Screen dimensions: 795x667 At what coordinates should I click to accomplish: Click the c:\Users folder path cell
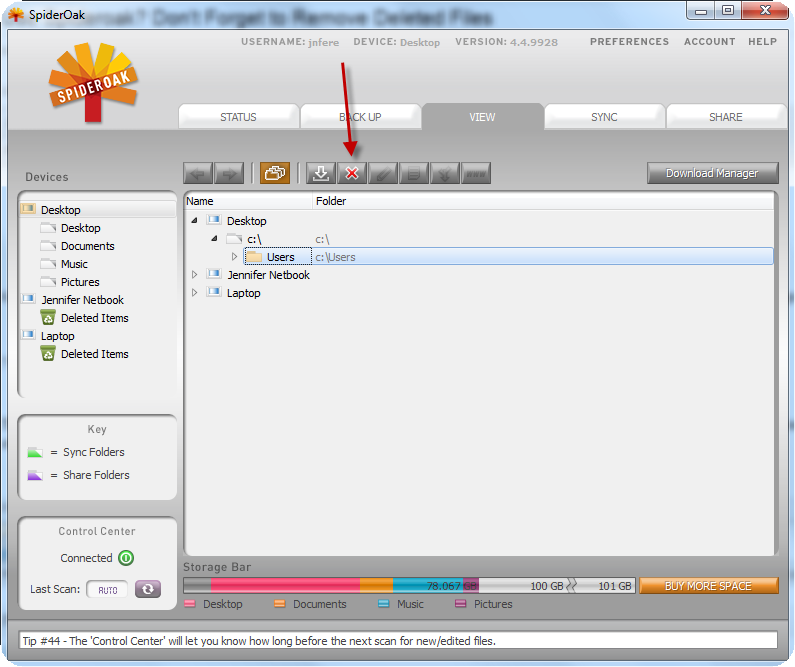[543, 257]
